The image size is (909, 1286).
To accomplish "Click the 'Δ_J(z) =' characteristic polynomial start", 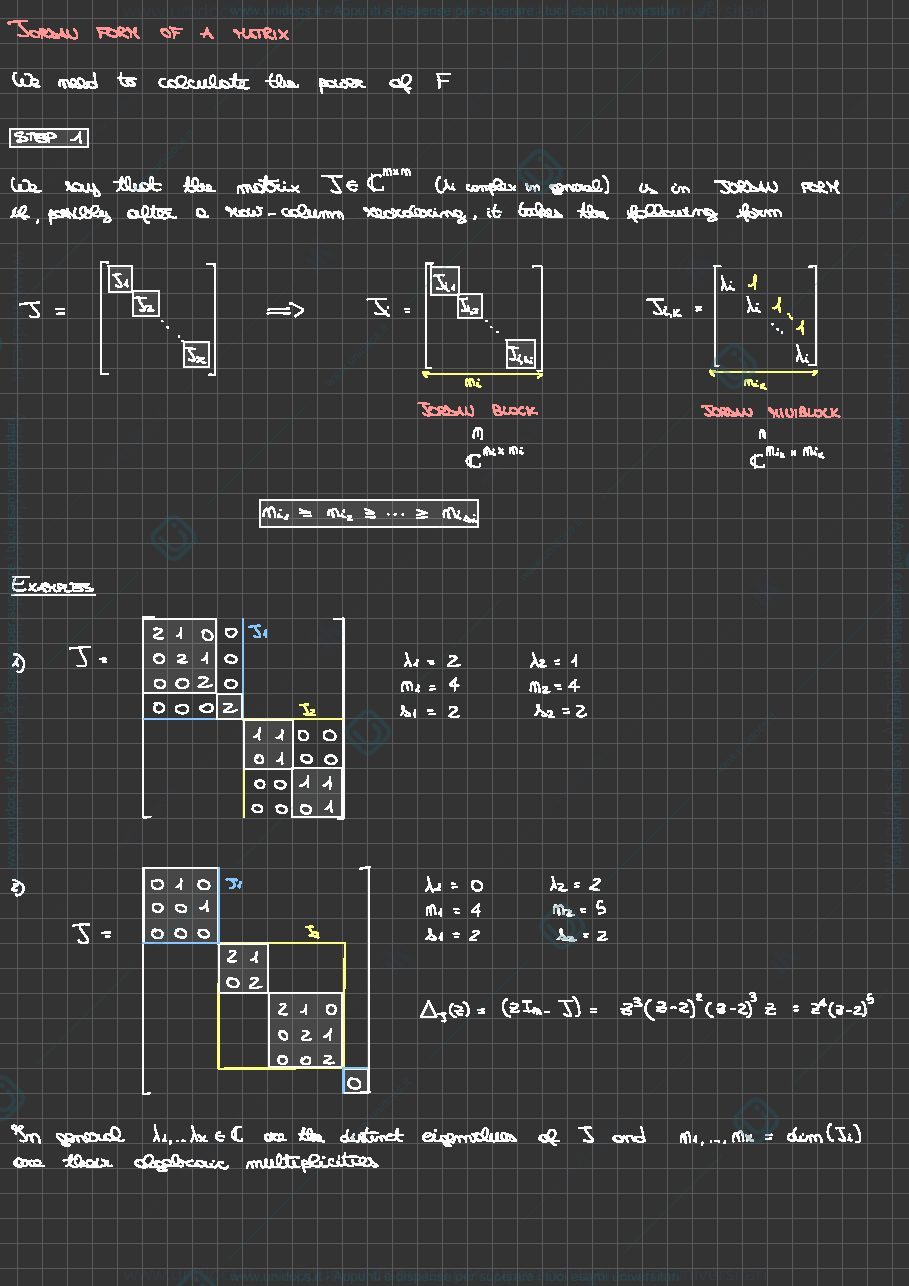I will [x=453, y=1010].
